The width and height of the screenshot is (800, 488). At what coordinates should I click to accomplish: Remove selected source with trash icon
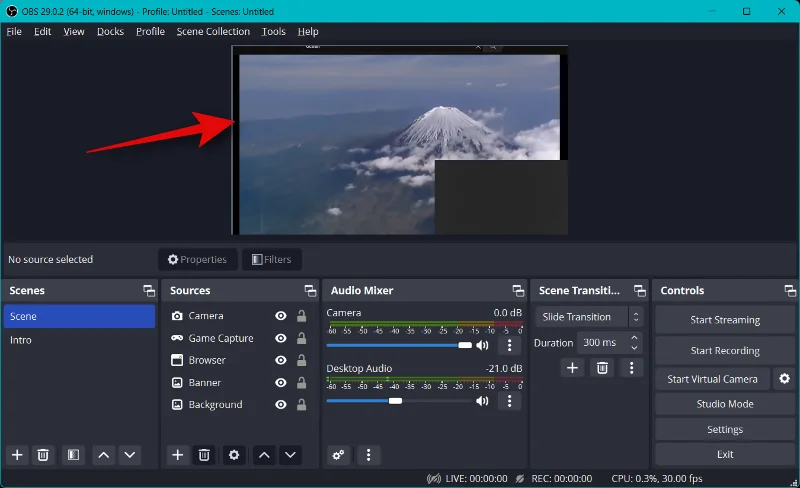(x=204, y=455)
